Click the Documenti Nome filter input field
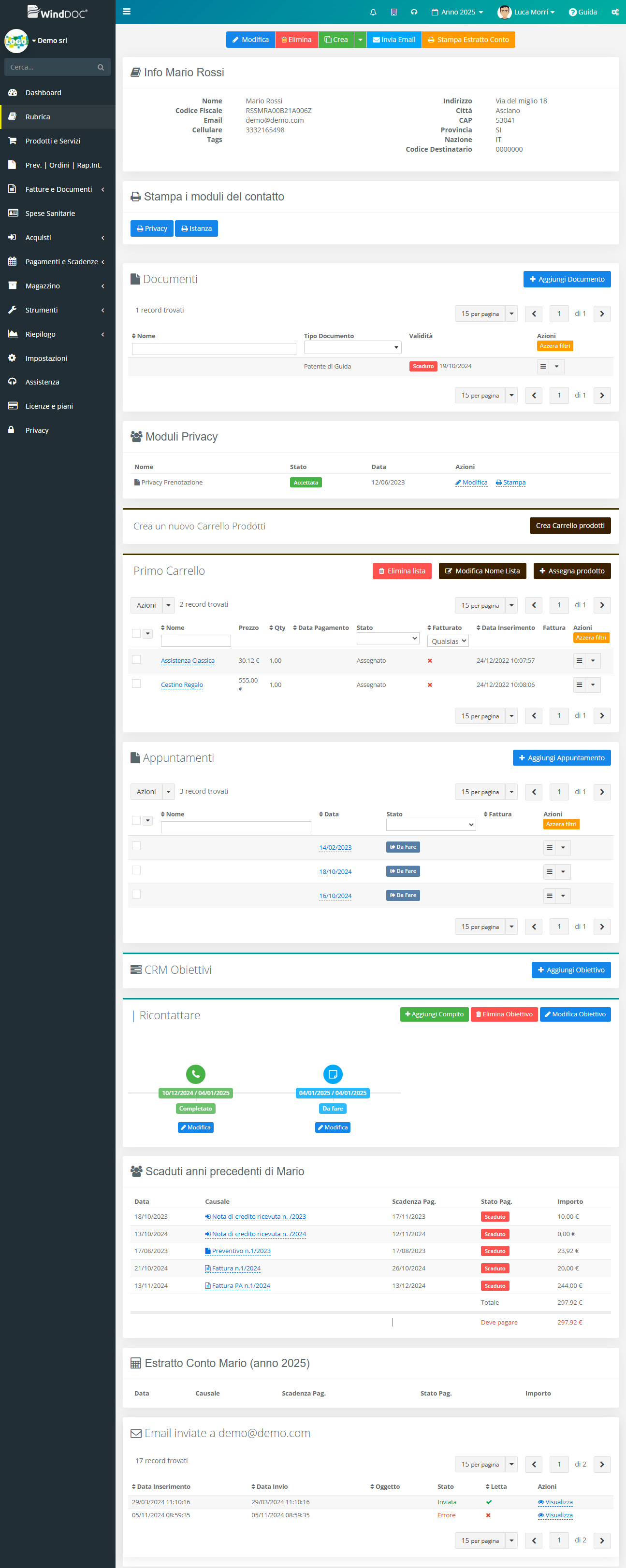 coord(214,349)
